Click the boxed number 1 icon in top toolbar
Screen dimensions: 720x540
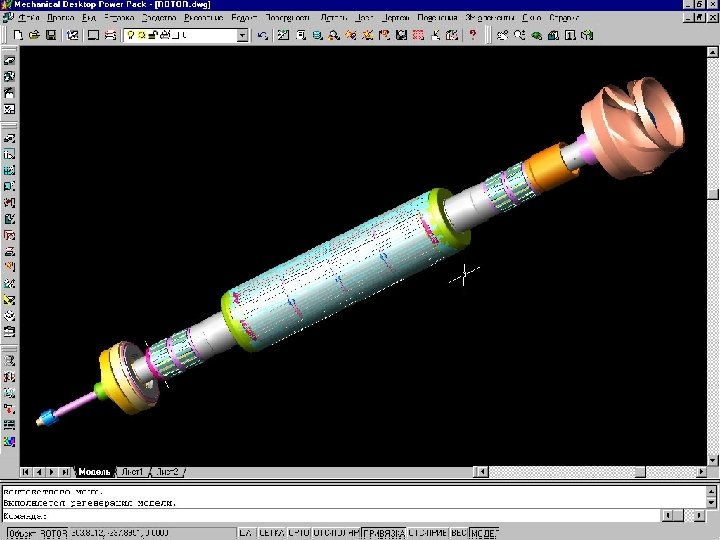pos(570,35)
